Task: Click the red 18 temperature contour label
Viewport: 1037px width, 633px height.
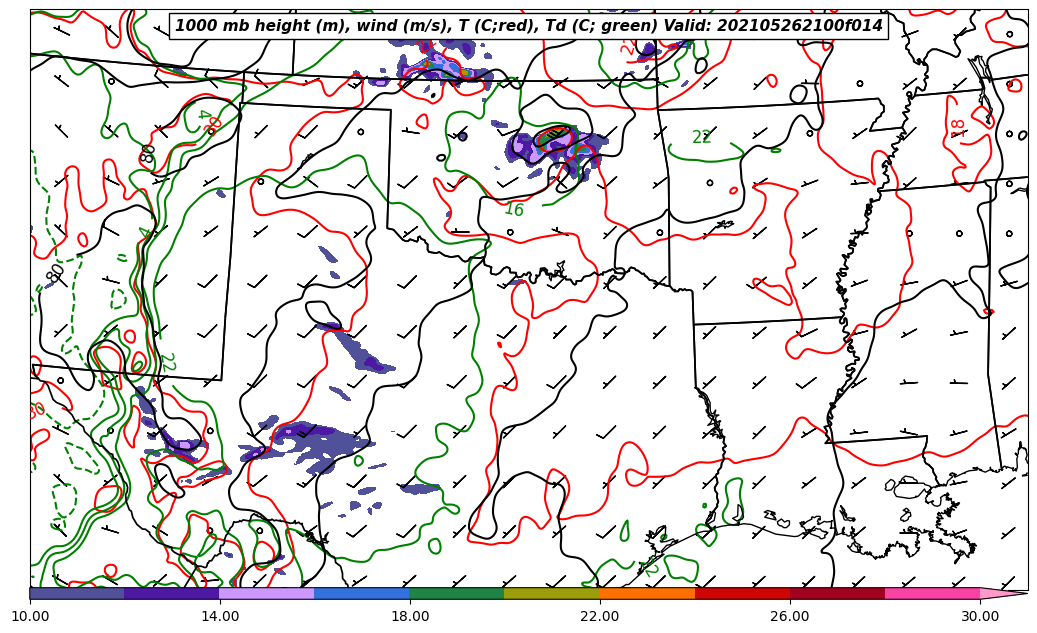Action: pos(956,126)
